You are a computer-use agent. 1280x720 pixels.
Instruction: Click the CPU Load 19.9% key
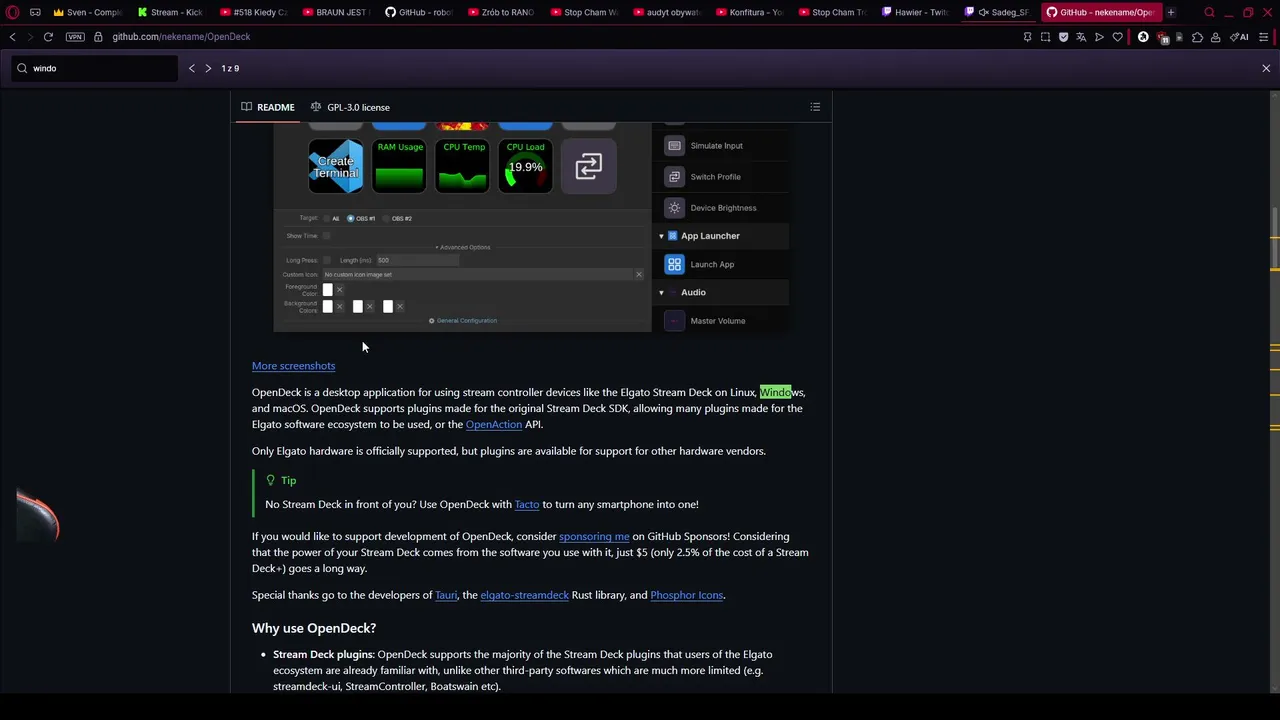[526, 166]
